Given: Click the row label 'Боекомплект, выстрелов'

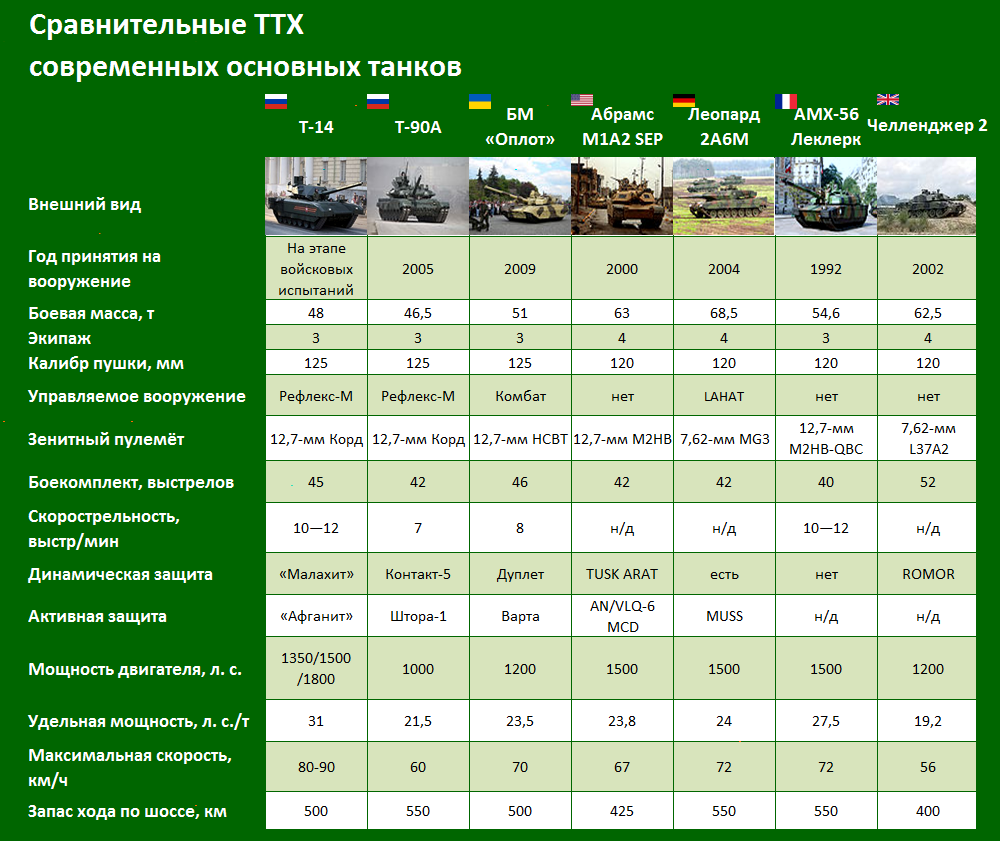Looking at the screenshot, I should tap(131, 483).
